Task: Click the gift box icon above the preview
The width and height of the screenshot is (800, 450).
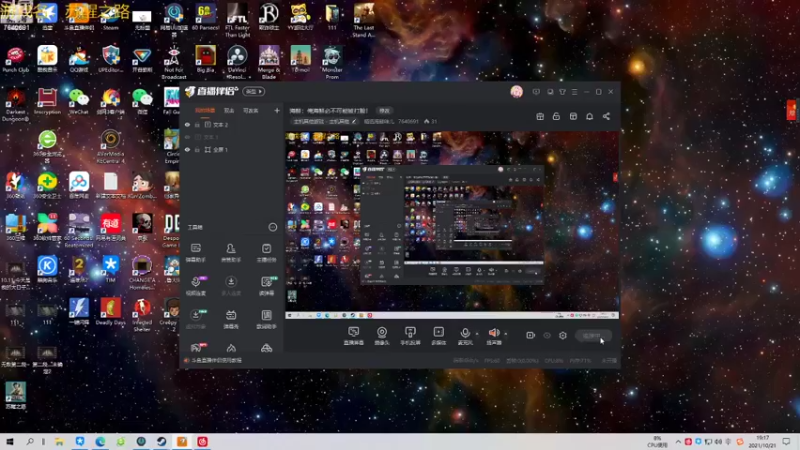Action: point(540,116)
